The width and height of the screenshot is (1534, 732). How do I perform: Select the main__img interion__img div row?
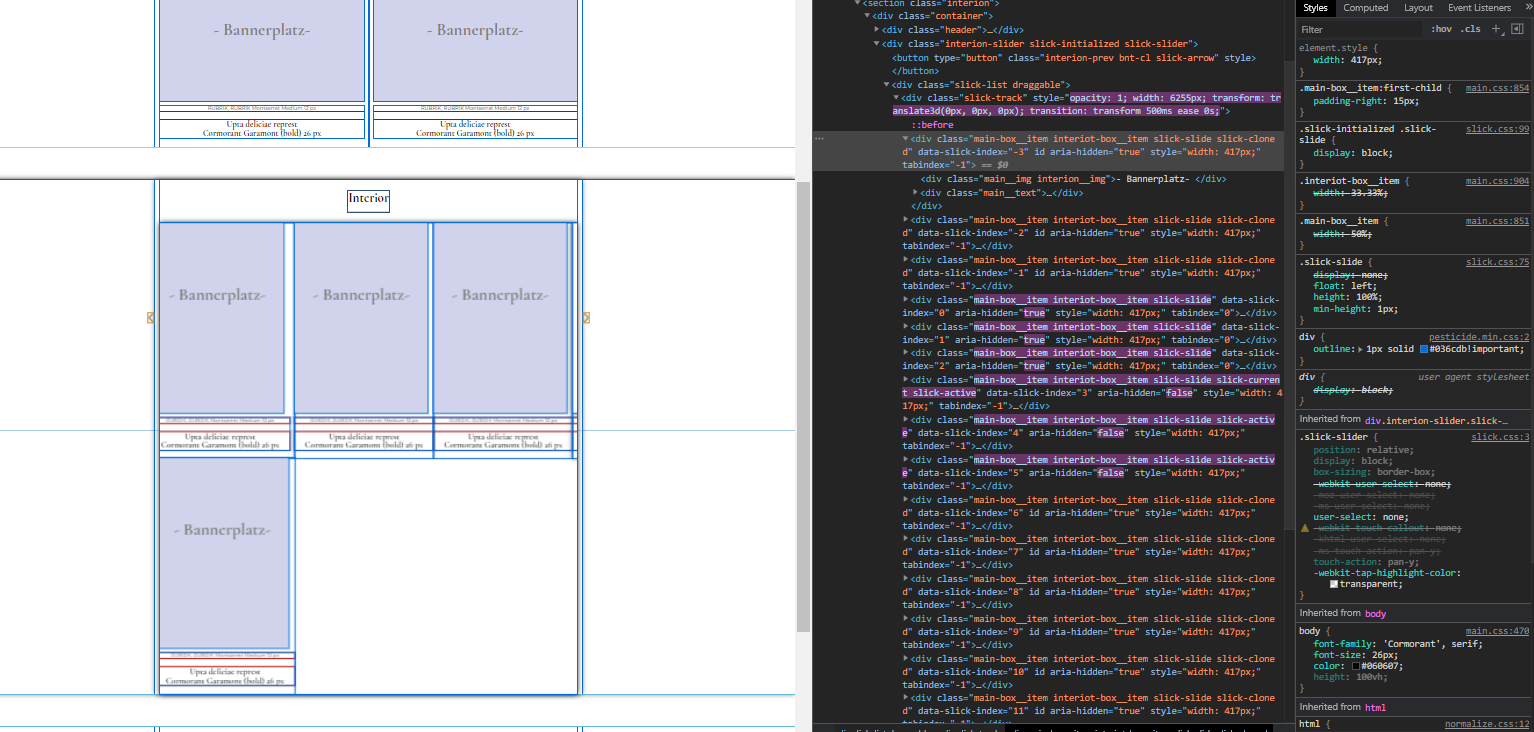click(x=1073, y=179)
